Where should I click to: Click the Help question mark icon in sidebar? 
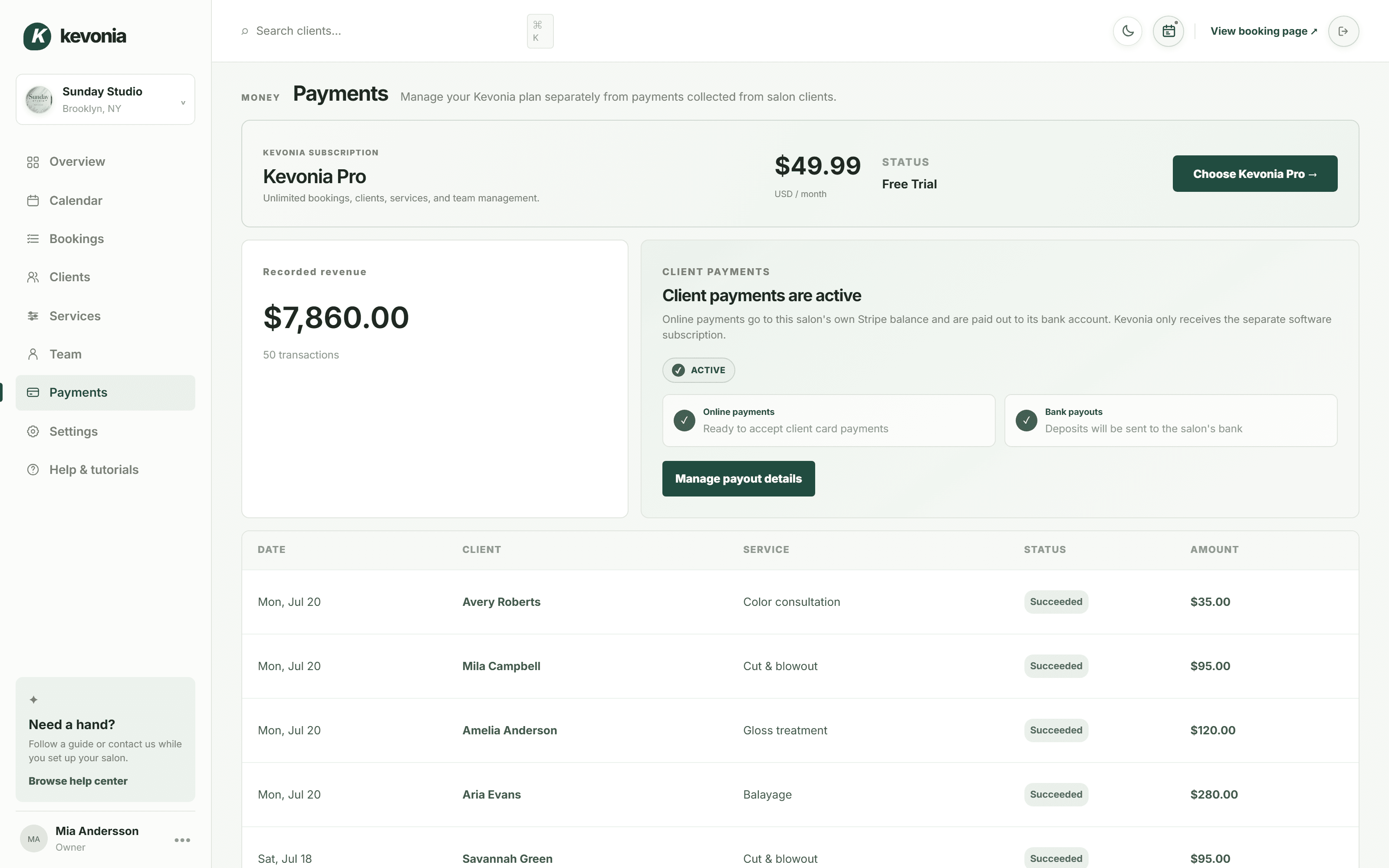[x=33, y=470]
